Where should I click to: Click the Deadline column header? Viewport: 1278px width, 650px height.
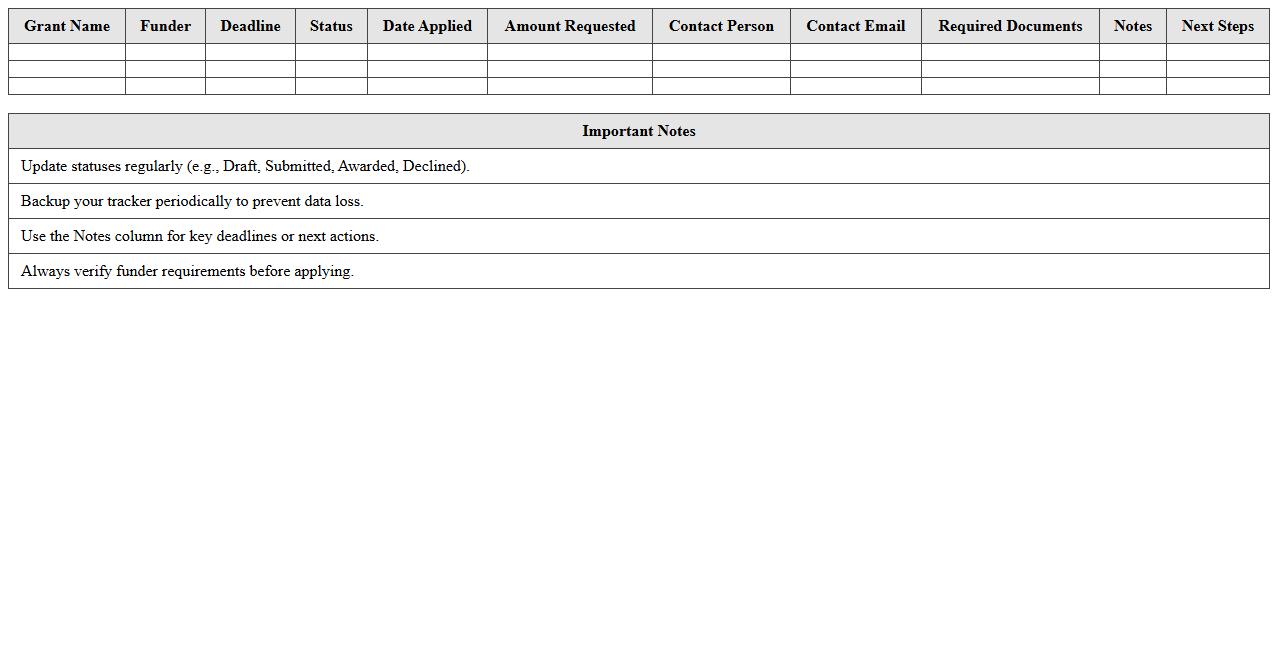250,26
